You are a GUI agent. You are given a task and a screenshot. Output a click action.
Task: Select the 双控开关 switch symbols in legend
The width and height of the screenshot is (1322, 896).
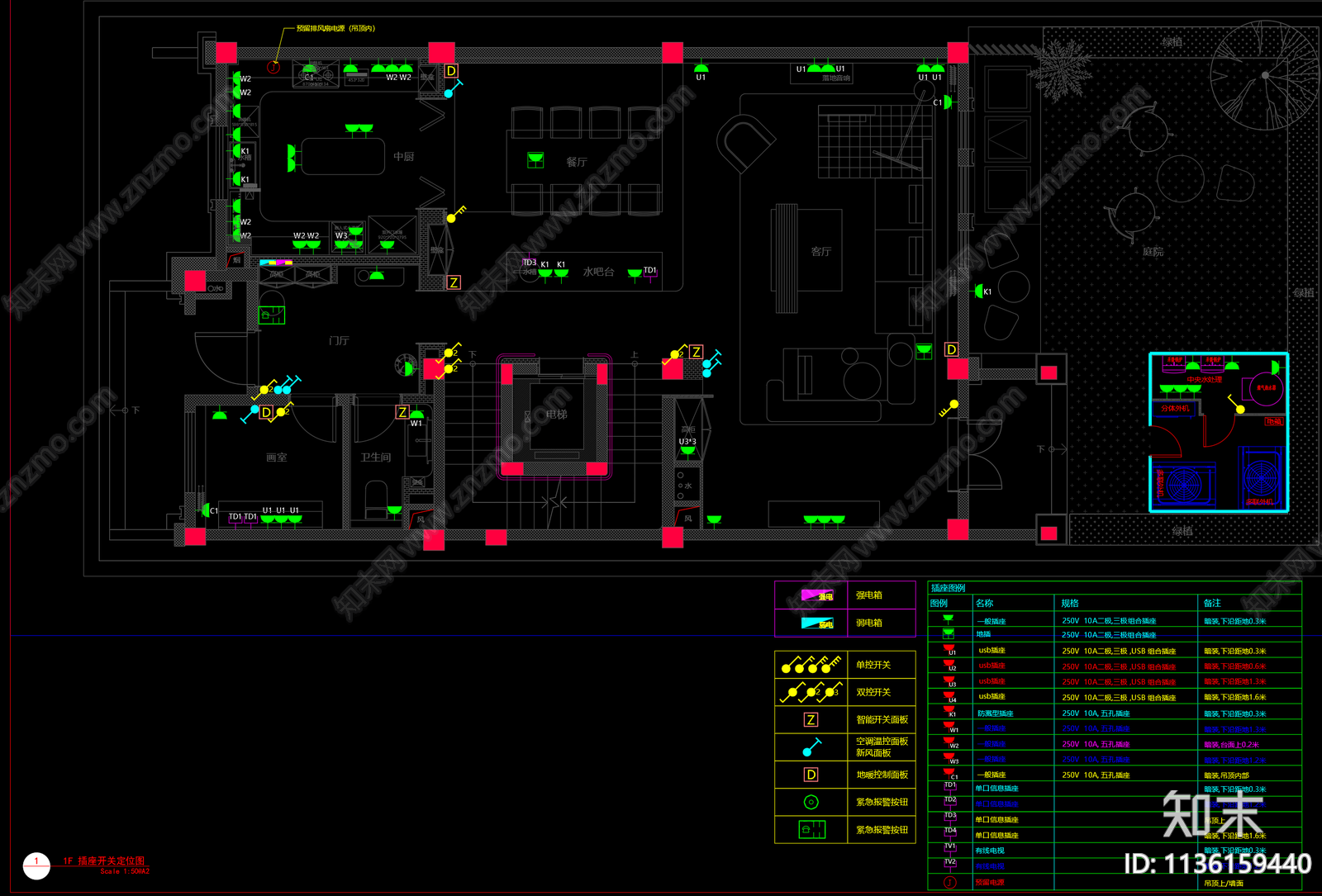(x=811, y=691)
